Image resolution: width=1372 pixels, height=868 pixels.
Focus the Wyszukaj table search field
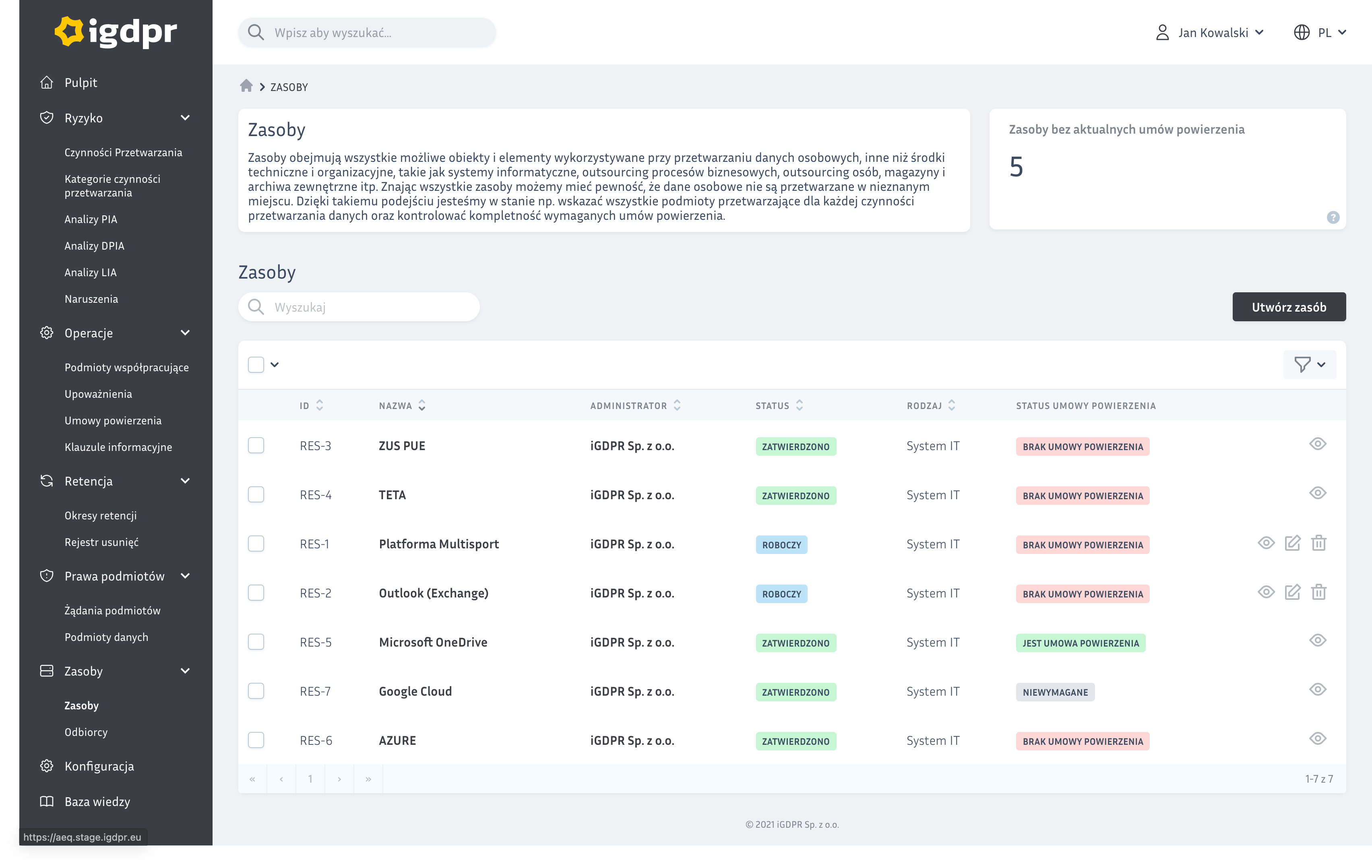359,307
